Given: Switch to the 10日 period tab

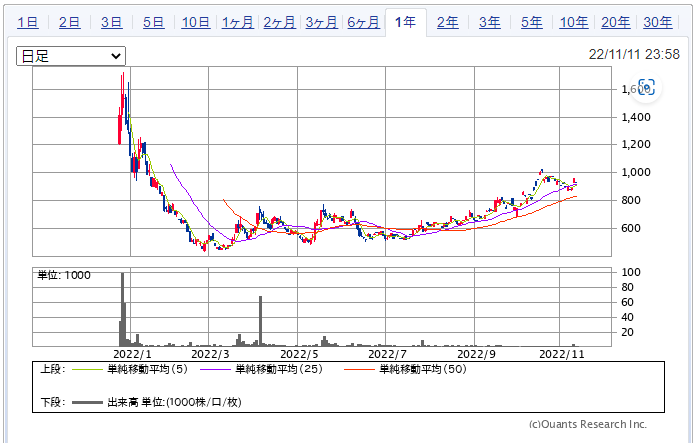Looking at the screenshot, I should click(196, 22).
